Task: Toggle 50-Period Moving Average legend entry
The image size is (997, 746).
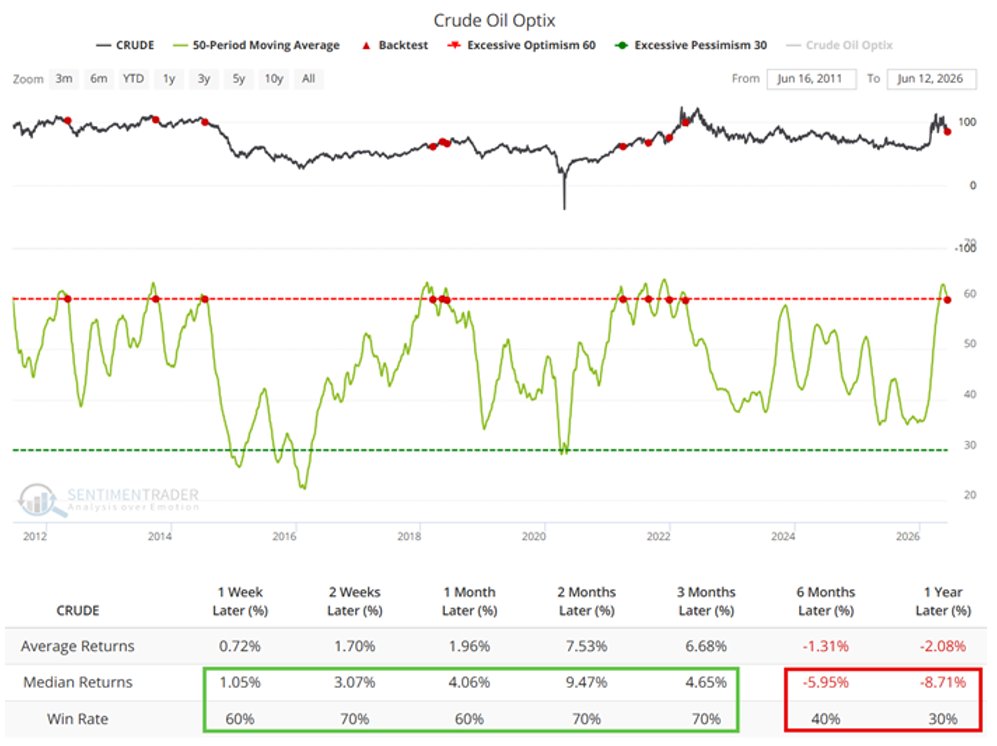Action: coord(256,45)
